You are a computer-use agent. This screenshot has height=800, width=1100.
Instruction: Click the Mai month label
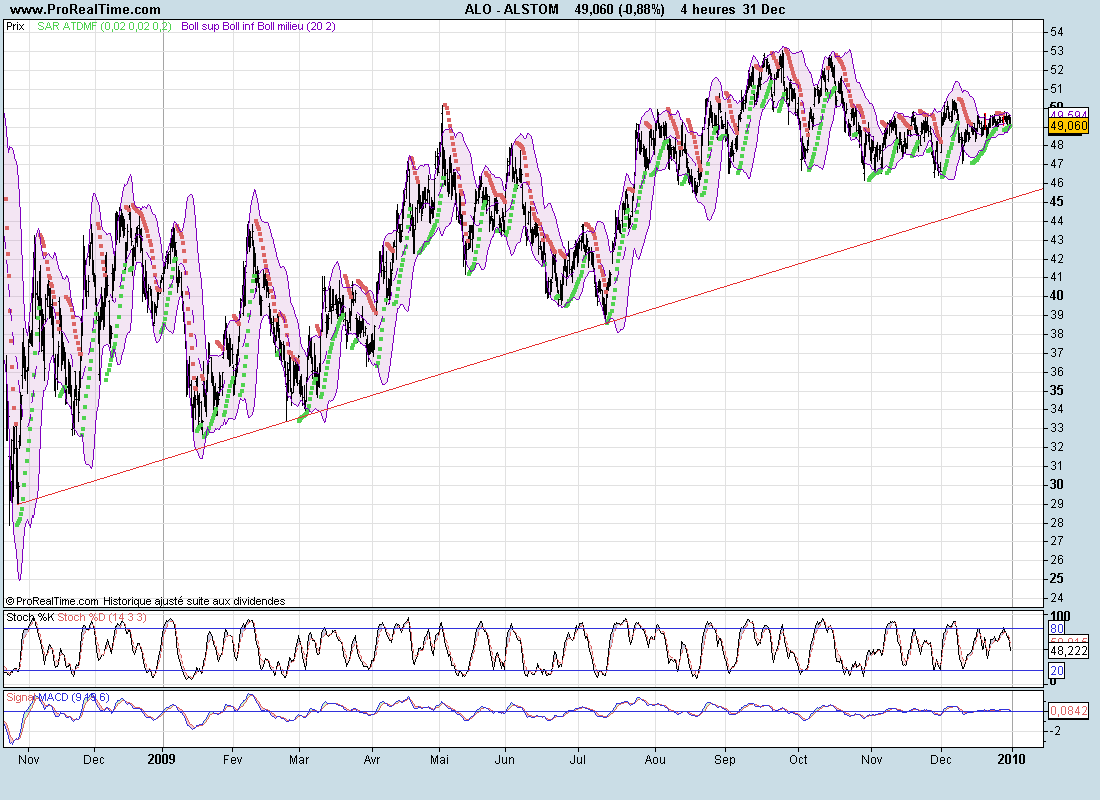(x=440, y=759)
